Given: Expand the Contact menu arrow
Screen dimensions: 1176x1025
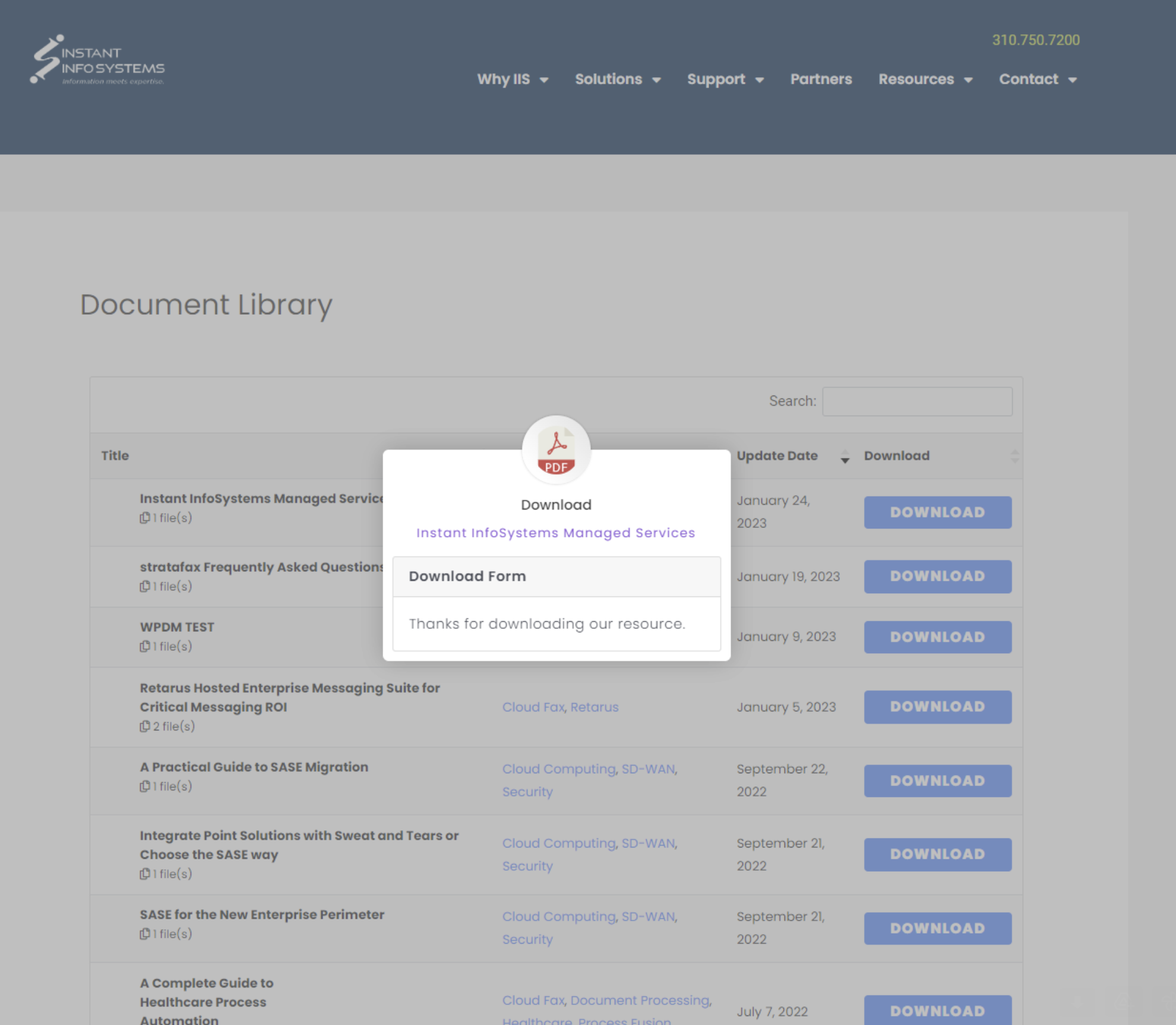Looking at the screenshot, I should [x=1073, y=80].
